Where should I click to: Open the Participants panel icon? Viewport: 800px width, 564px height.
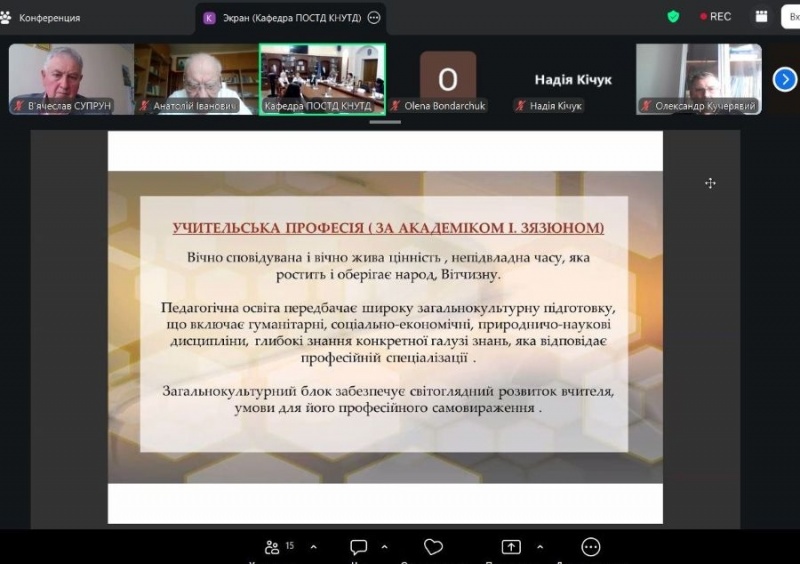(272, 547)
